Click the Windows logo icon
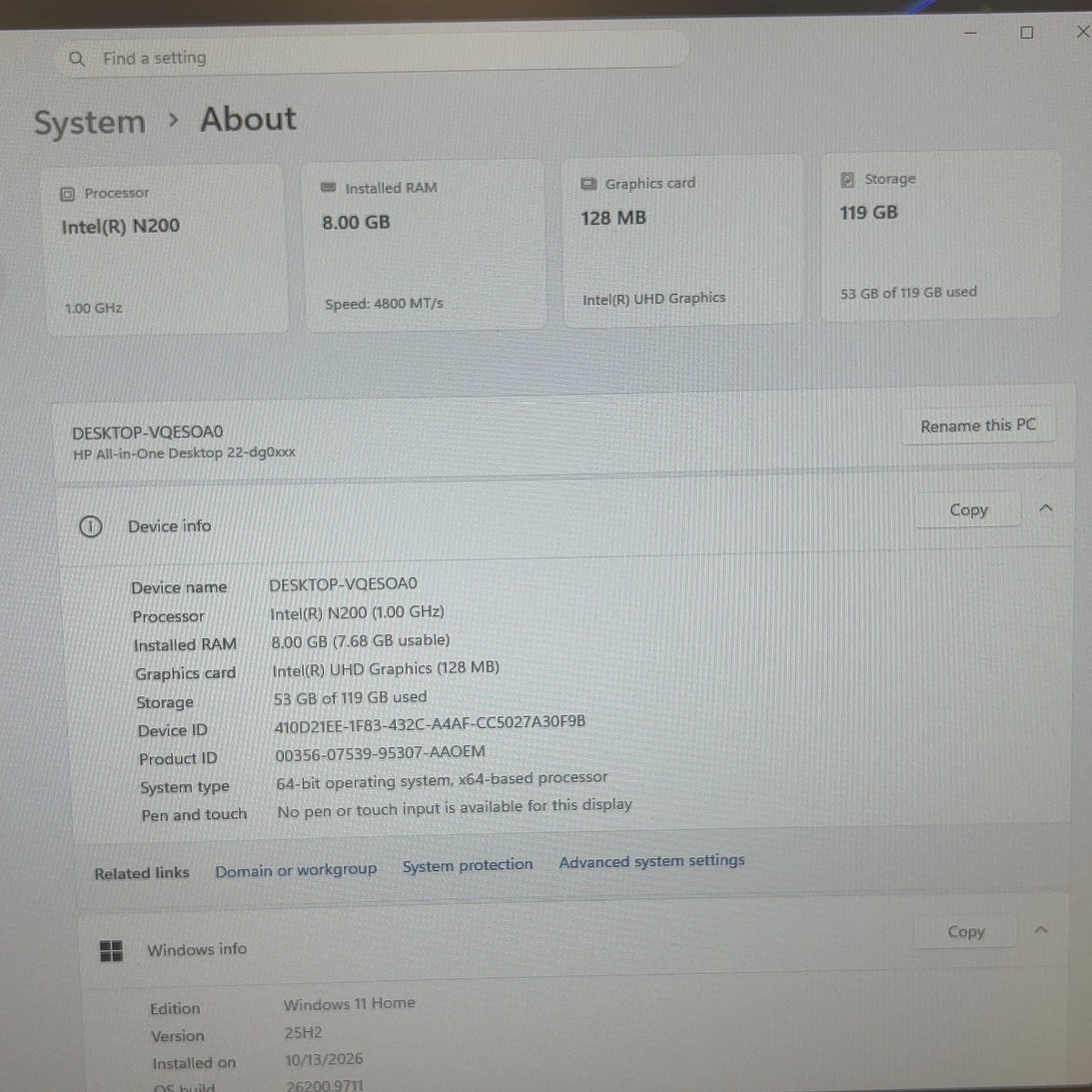 (x=111, y=952)
